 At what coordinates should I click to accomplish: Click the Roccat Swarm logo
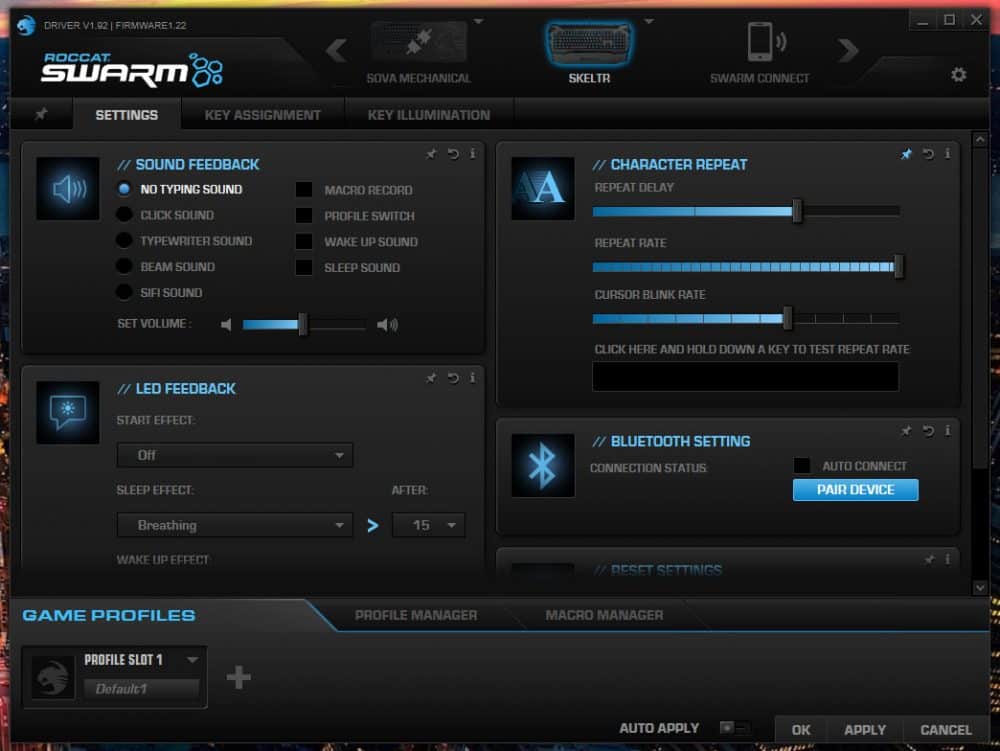132,69
